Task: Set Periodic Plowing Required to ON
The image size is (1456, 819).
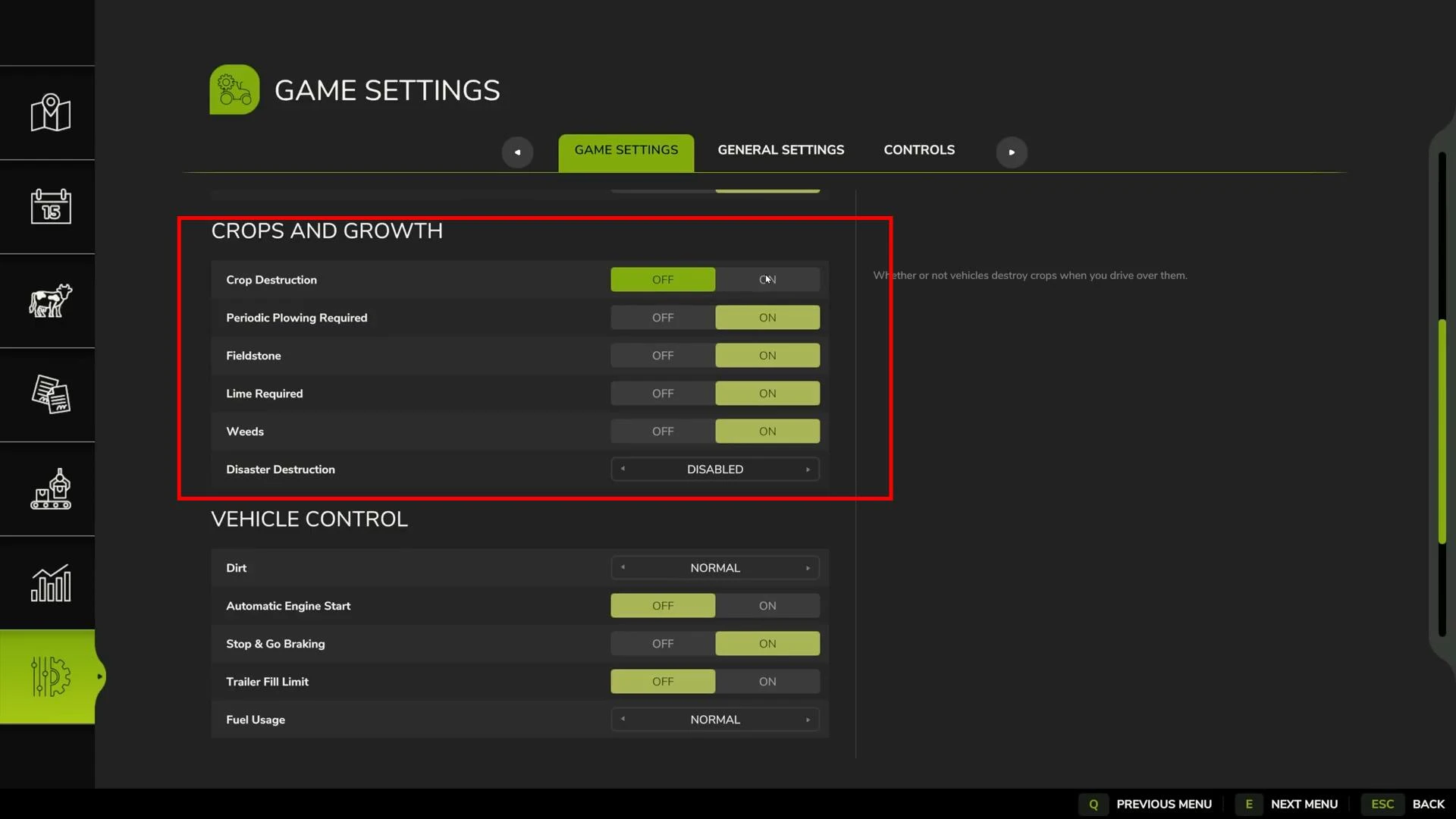Action: [x=767, y=318]
